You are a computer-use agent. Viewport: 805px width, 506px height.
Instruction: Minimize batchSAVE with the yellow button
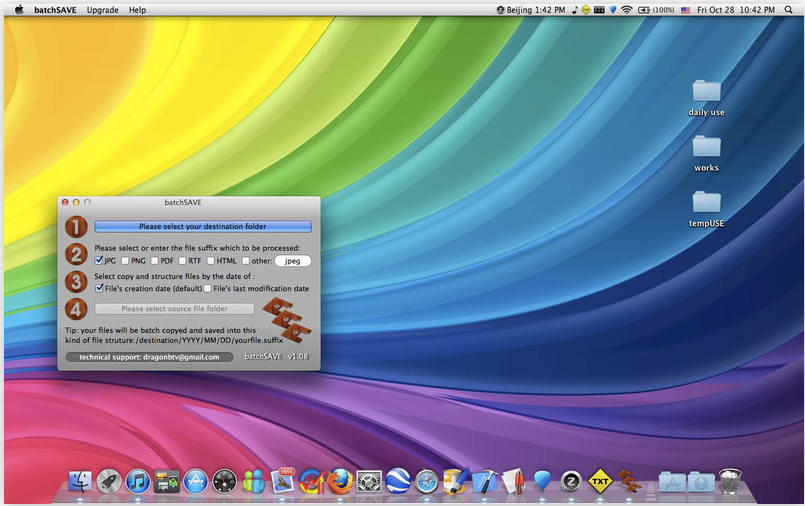coord(76,202)
